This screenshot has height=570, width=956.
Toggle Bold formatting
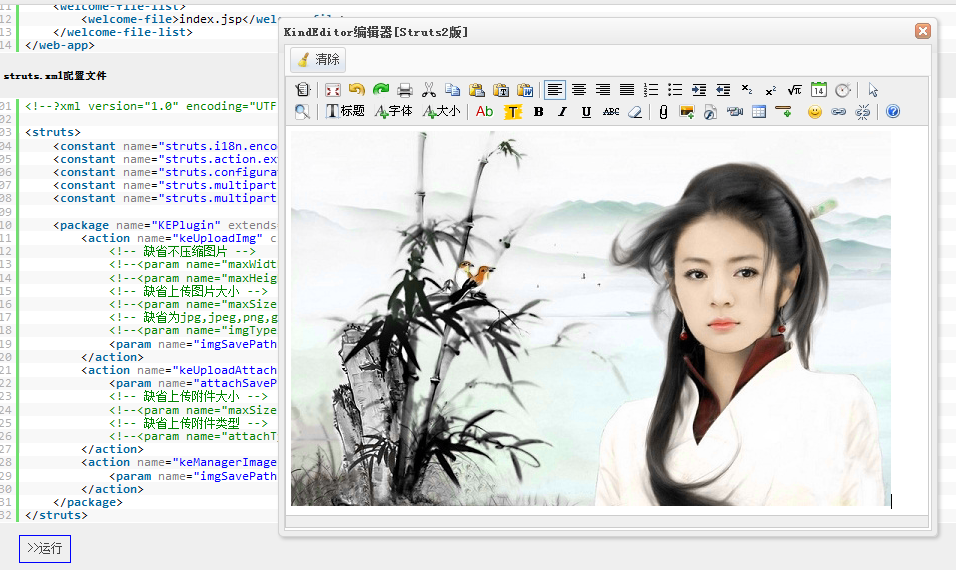tap(538, 112)
